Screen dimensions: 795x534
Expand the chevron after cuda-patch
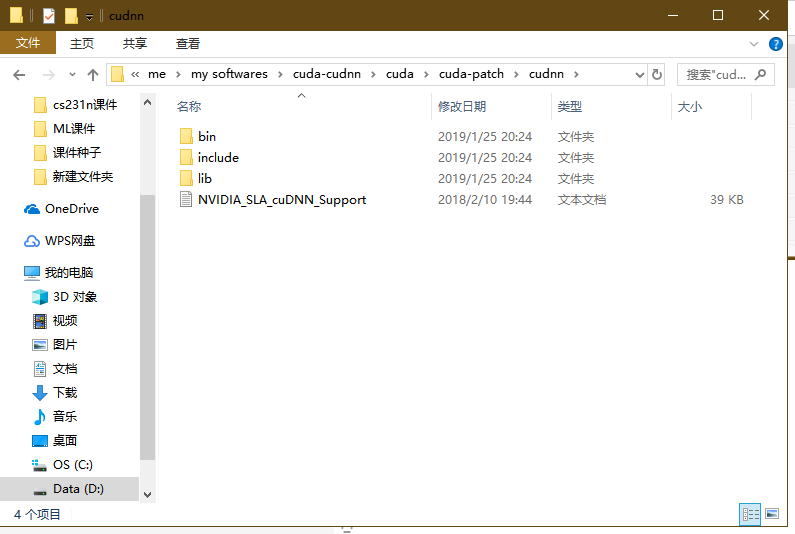coord(516,75)
